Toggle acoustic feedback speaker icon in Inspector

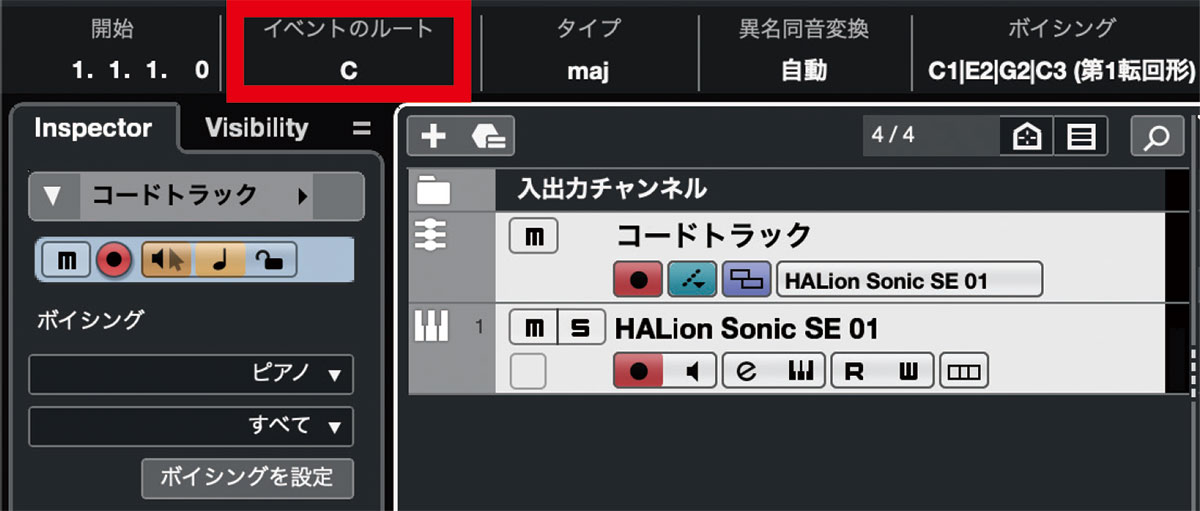click(166, 260)
